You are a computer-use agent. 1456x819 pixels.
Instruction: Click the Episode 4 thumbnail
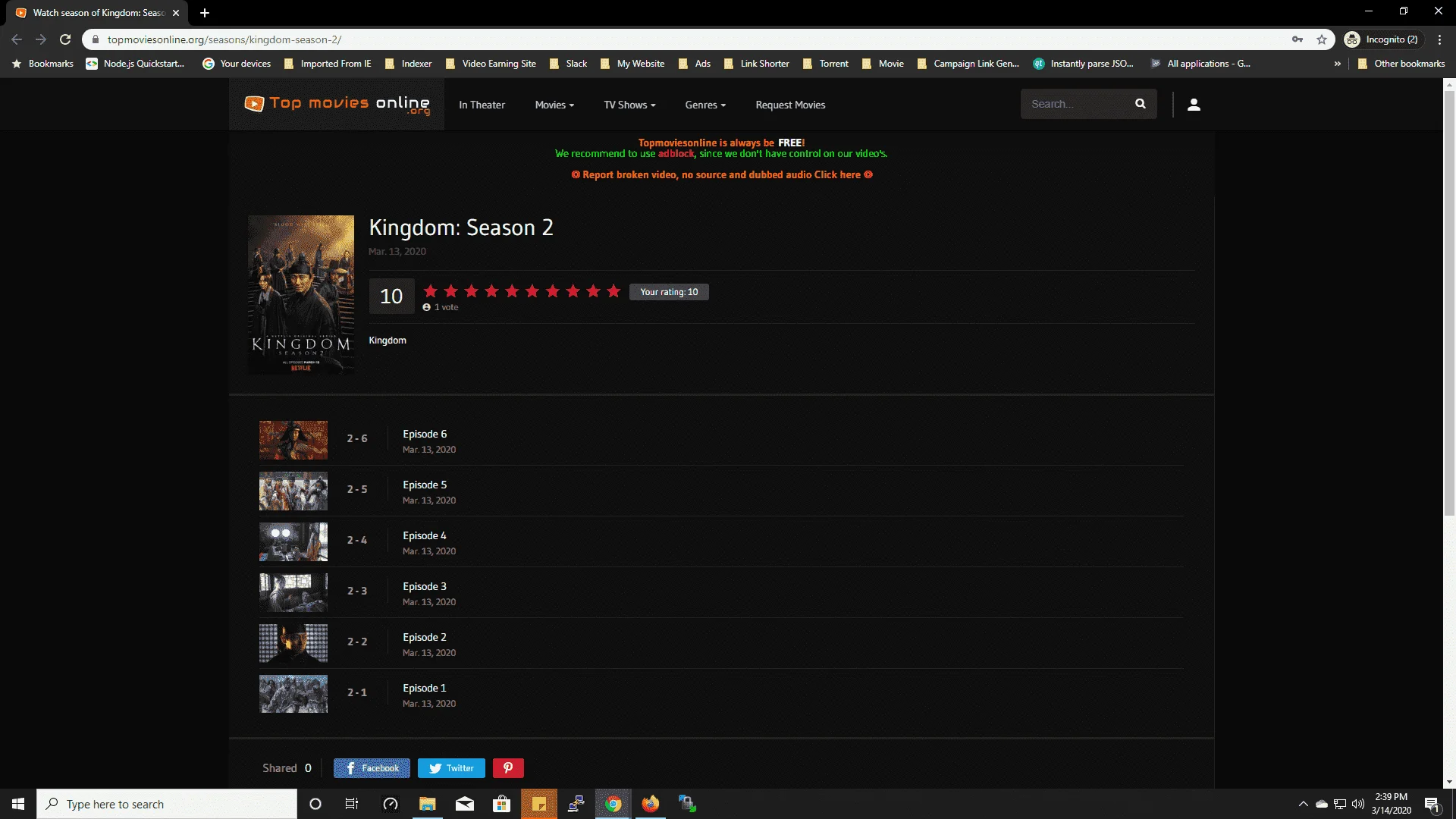293,541
